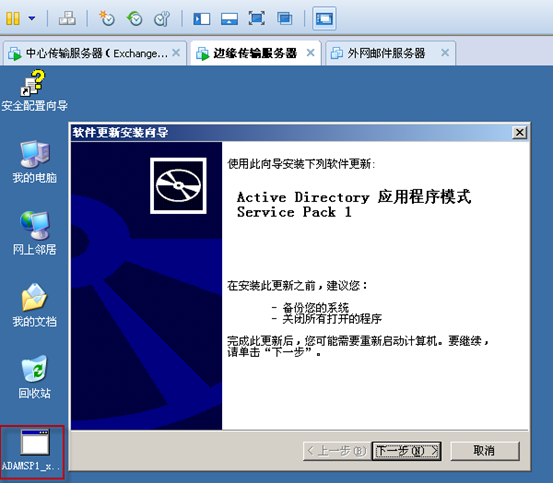This screenshot has width=553, height=483.
Task: Click the revert to snapshot icon
Action: 134,18
